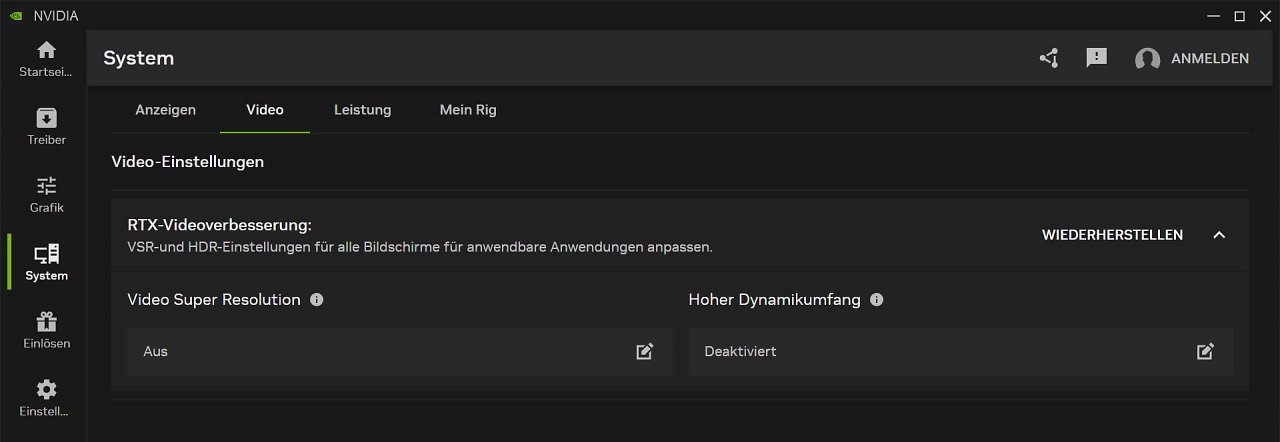Open the Grafik sliders icon in sidebar
Image resolution: width=1280 pixels, height=442 pixels.
pyautogui.click(x=46, y=186)
